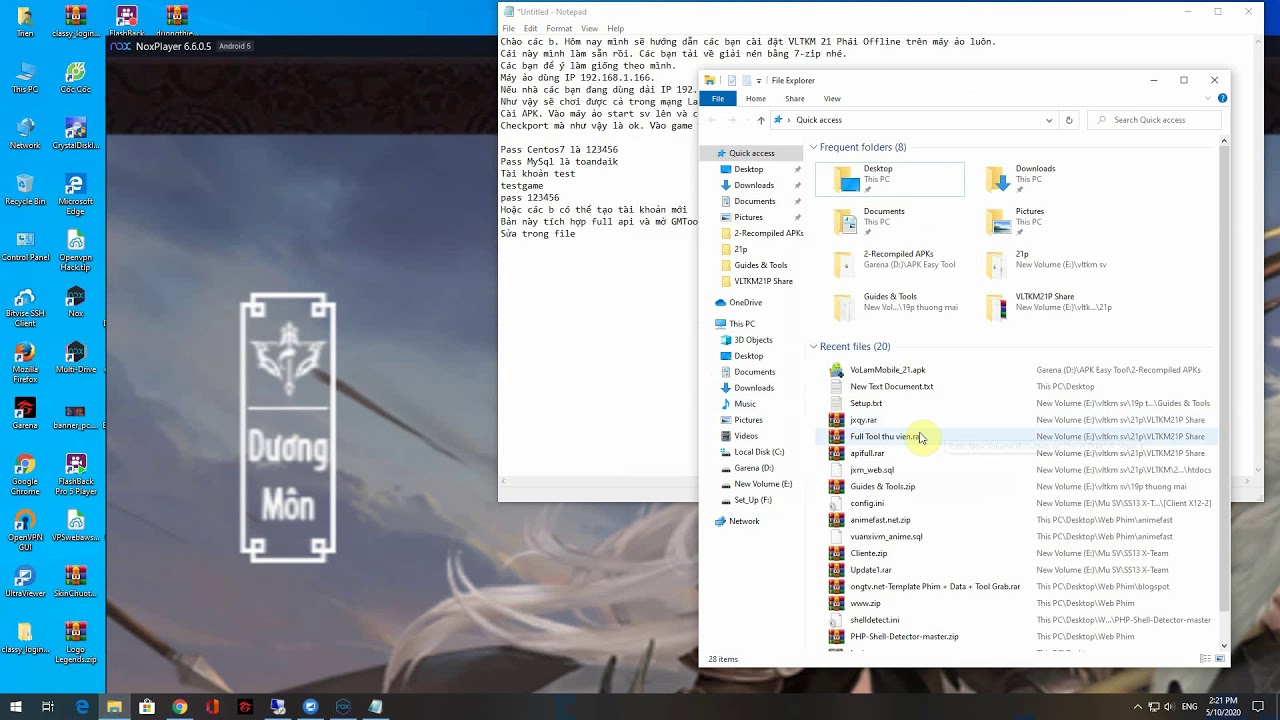Viewport: 1280px width, 720px height.
Task: Open UltraViewer desktop shortcut
Action: (25, 579)
